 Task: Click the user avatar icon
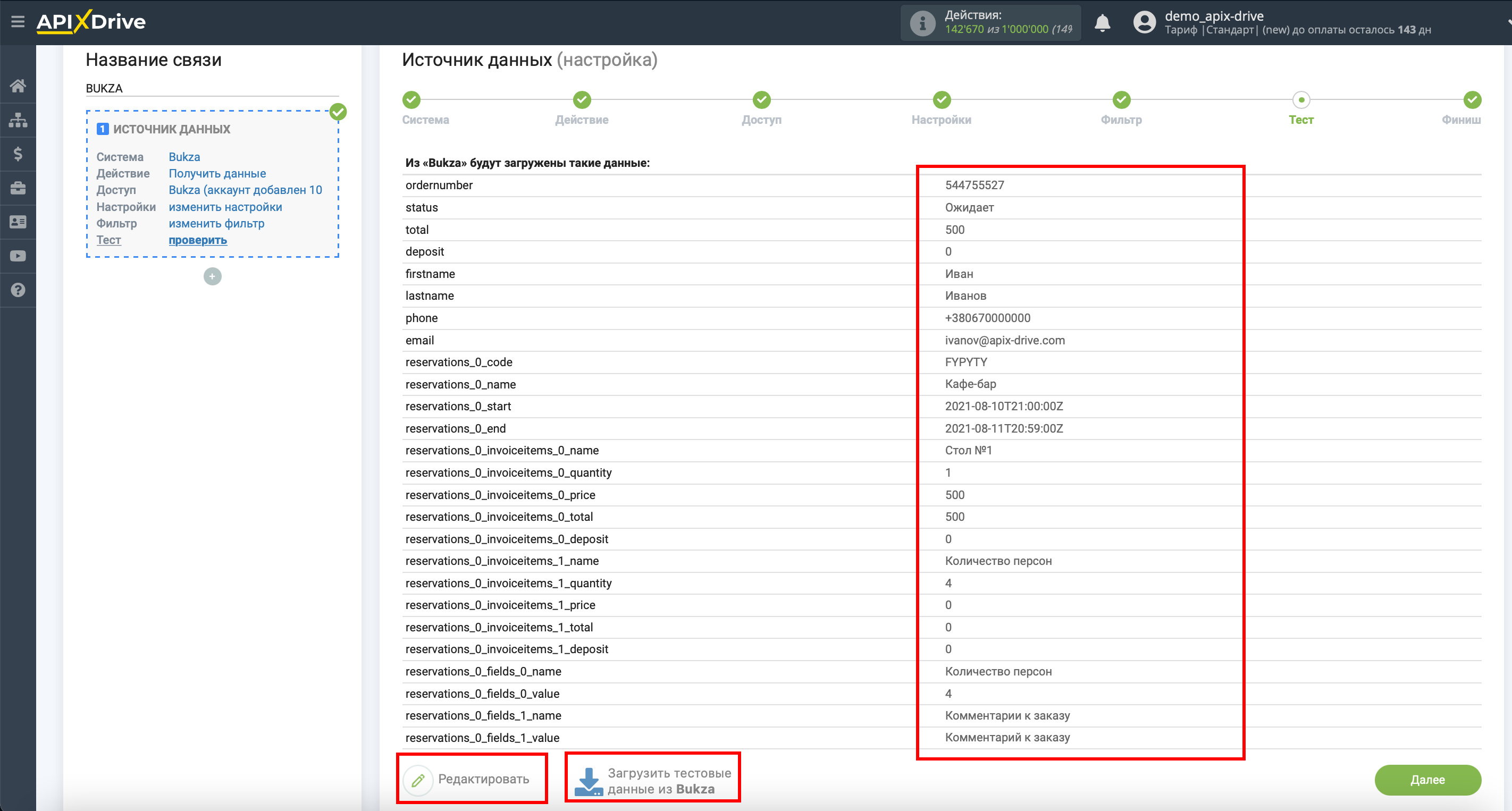(x=1144, y=23)
